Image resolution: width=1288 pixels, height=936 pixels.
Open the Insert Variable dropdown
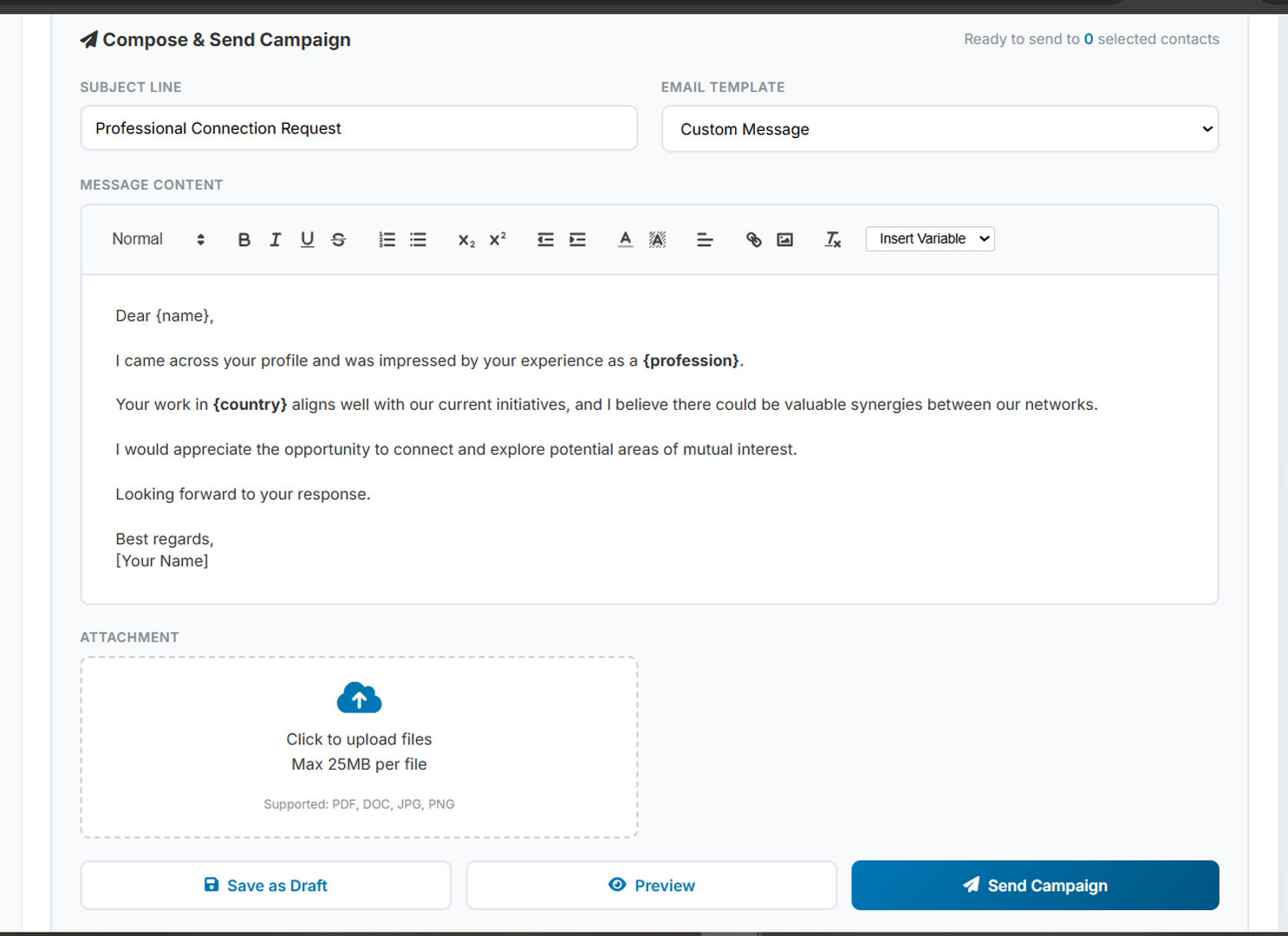point(930,239)
